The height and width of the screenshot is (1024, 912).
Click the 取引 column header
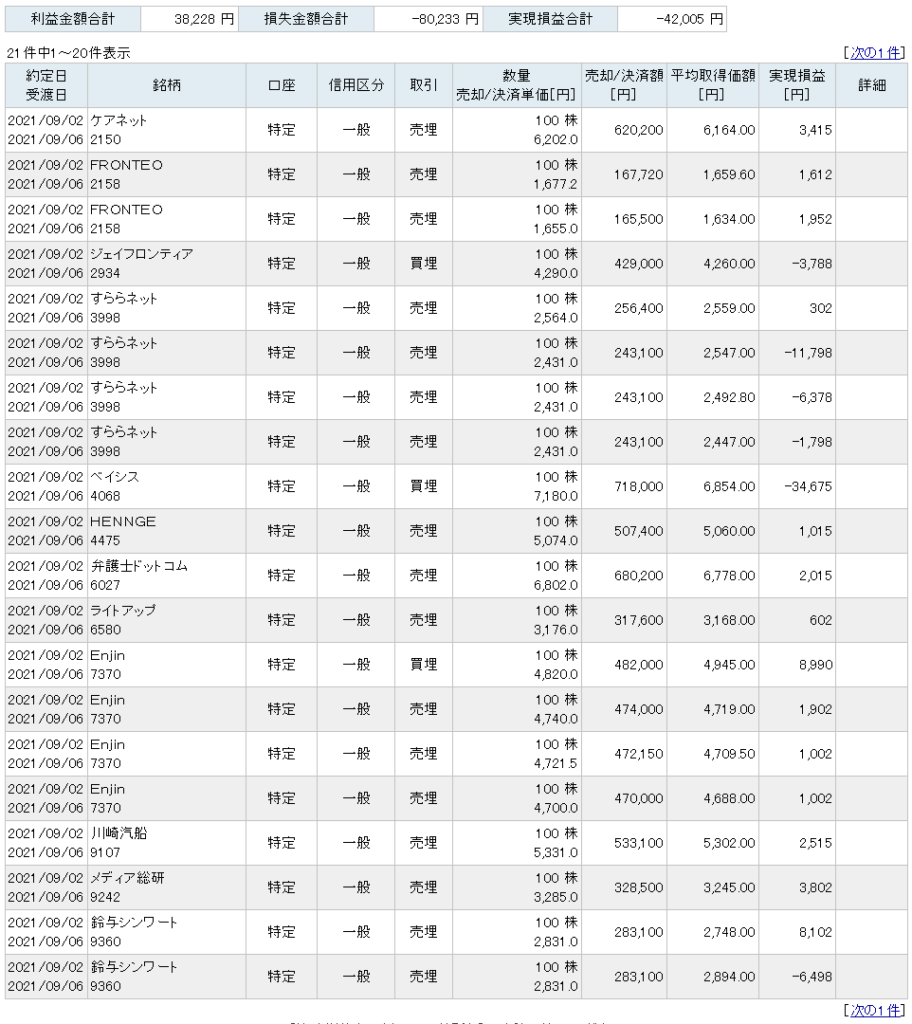(x=423, y=86)
